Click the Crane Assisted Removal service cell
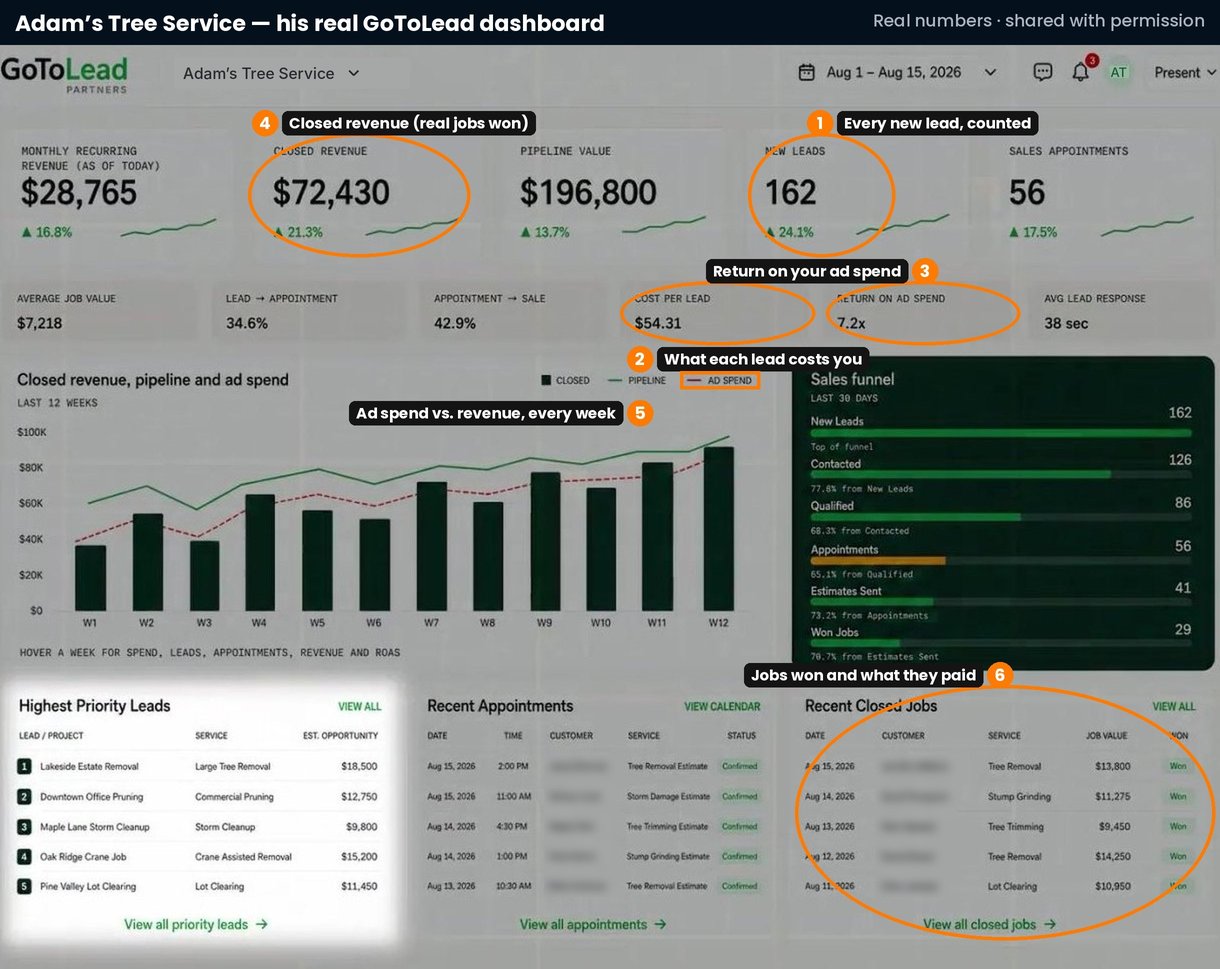The width and height of the screenshot is (1220, 969). (243, 857)
